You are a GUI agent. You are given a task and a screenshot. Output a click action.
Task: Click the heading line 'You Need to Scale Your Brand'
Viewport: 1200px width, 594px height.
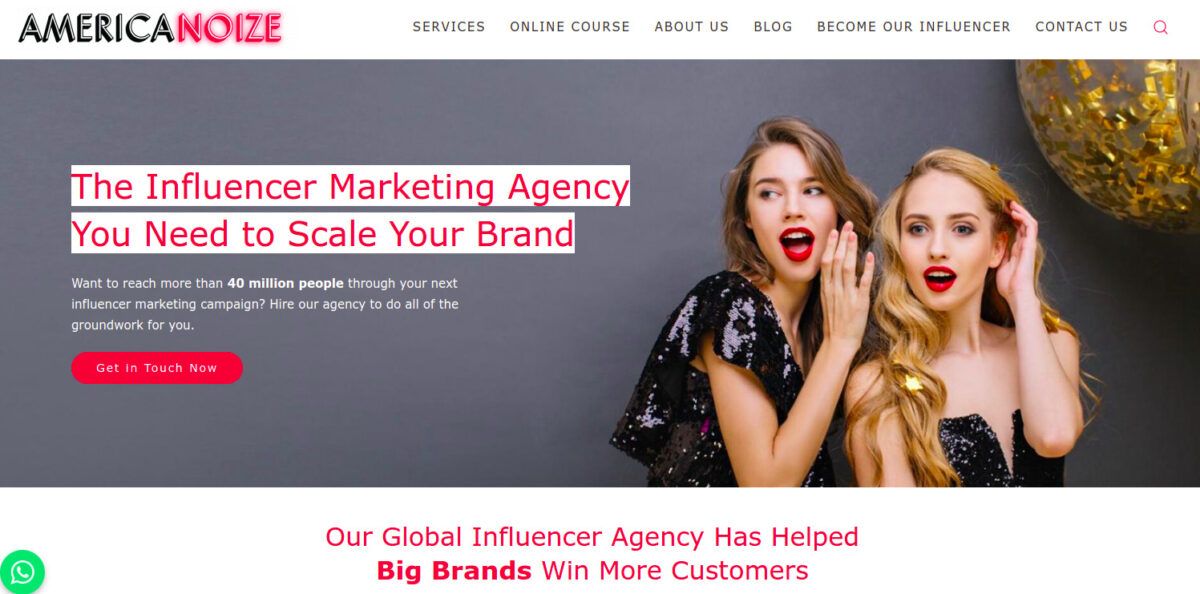pos(323,233)
